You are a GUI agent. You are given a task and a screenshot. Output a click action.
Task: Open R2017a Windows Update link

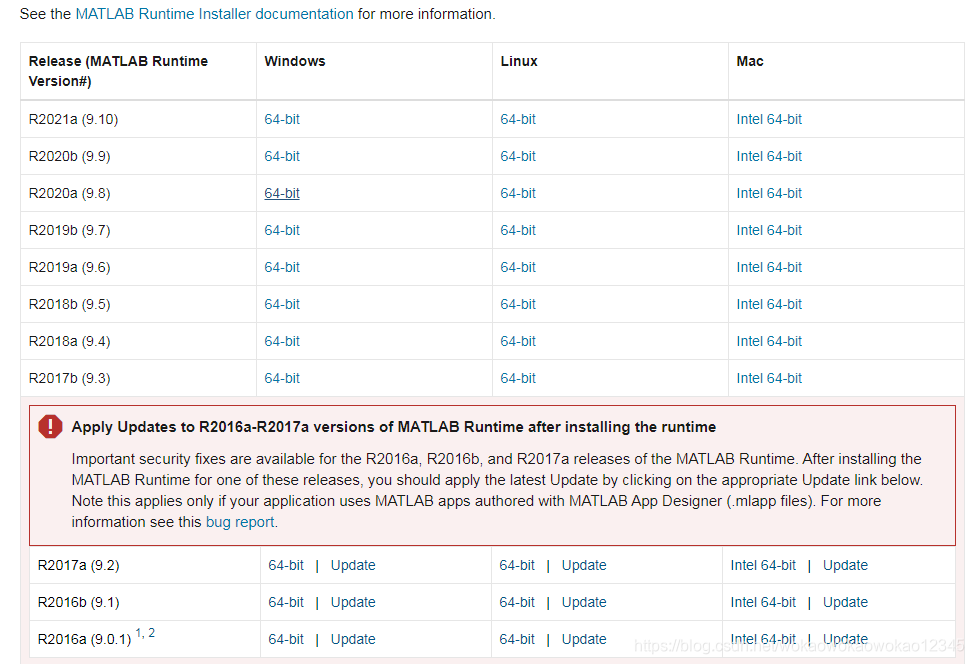353,565
